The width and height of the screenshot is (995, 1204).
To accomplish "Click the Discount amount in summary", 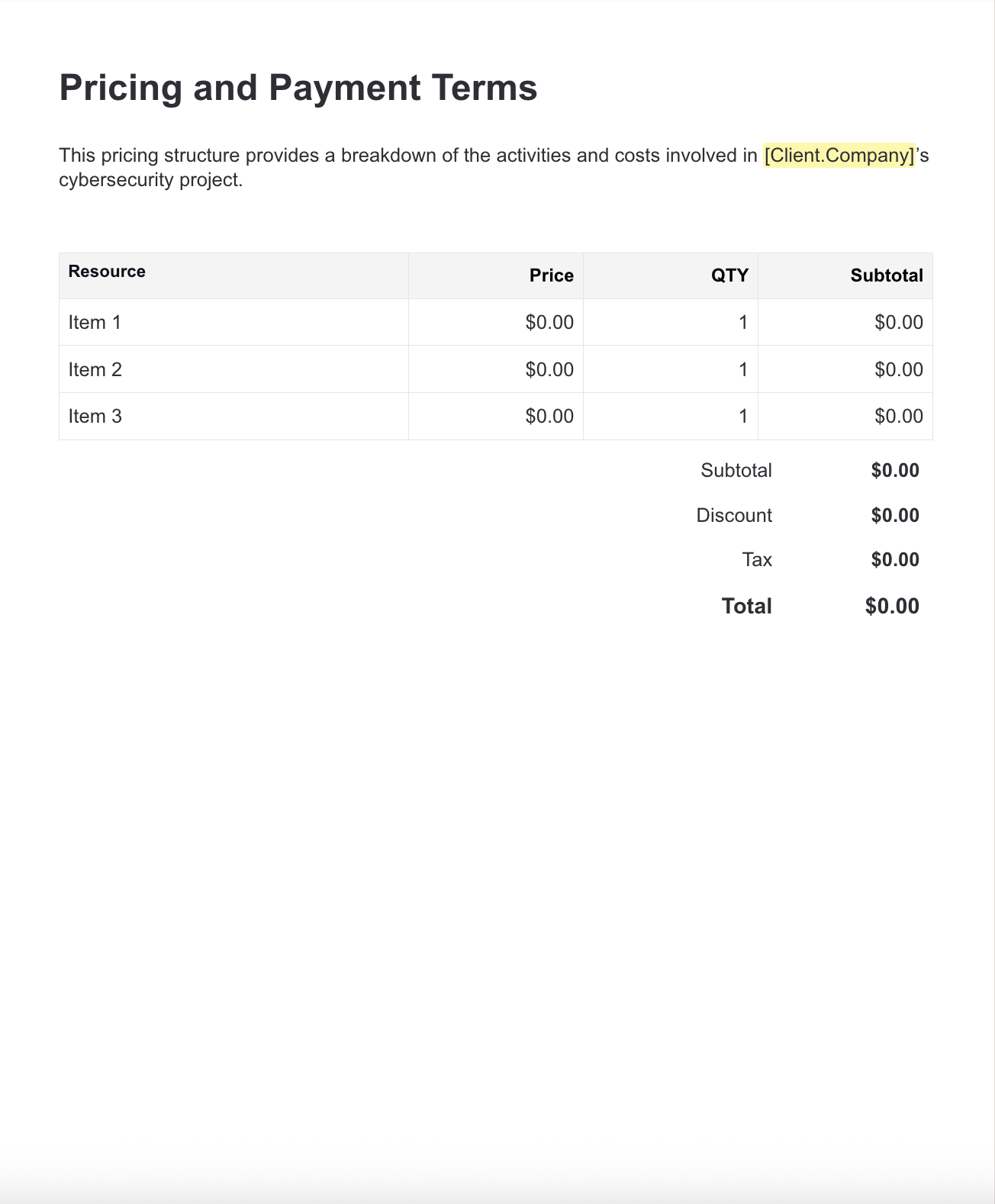I will (894, 515).
